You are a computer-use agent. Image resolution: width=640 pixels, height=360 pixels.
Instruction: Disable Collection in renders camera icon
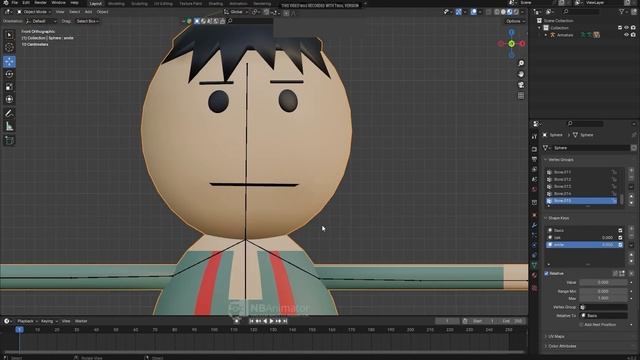coord(633,28)
